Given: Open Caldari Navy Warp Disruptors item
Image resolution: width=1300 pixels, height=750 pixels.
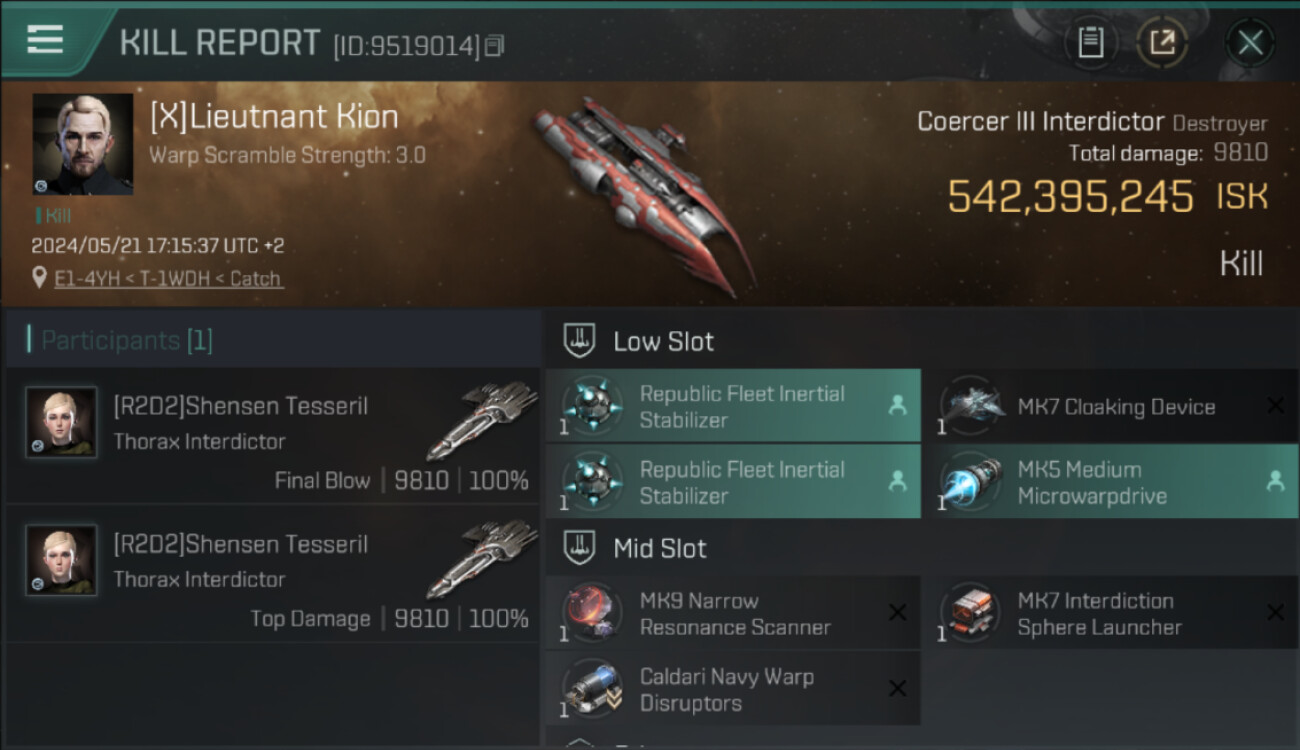Looking at the screenshot, I should 733,689.
